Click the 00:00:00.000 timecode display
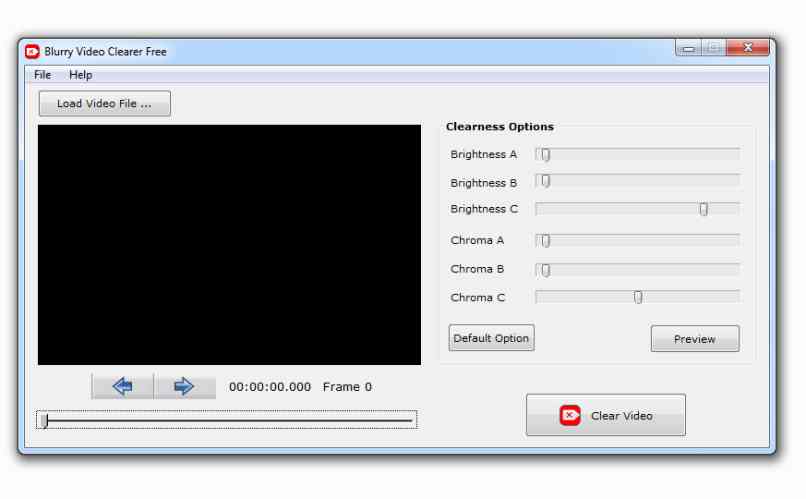 pyautogui.click(x=270, y=387)
